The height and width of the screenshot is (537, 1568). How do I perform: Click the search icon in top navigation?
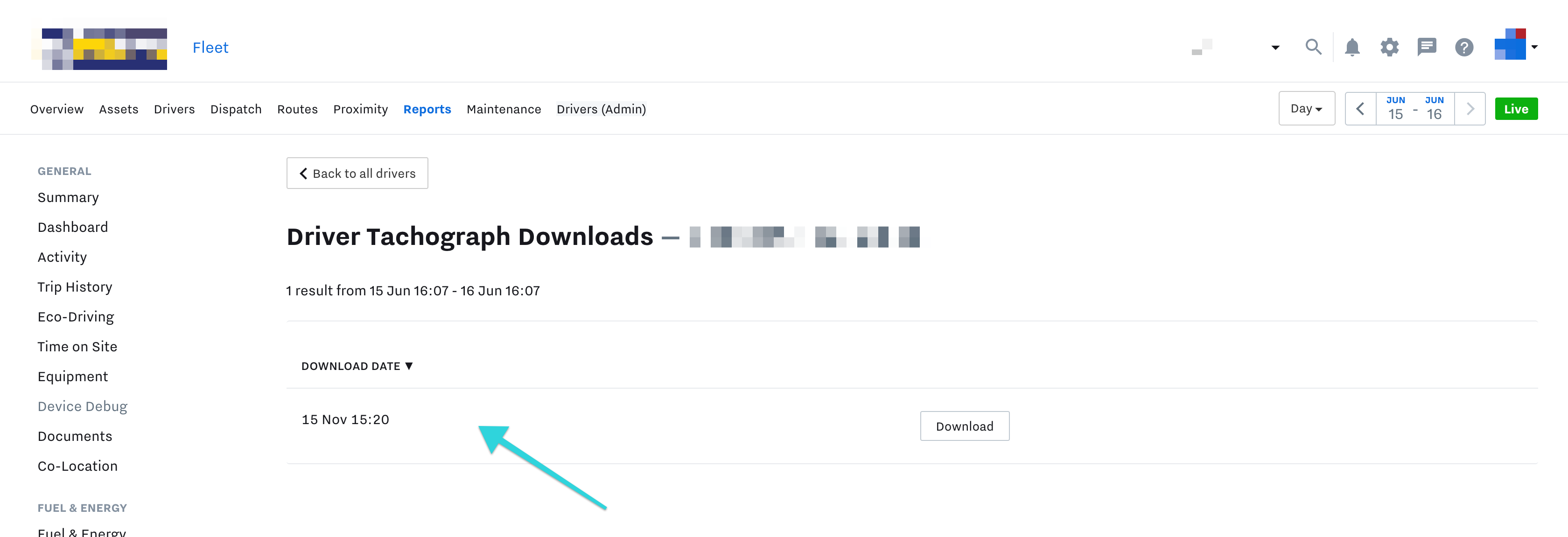tap(1313, 47)
